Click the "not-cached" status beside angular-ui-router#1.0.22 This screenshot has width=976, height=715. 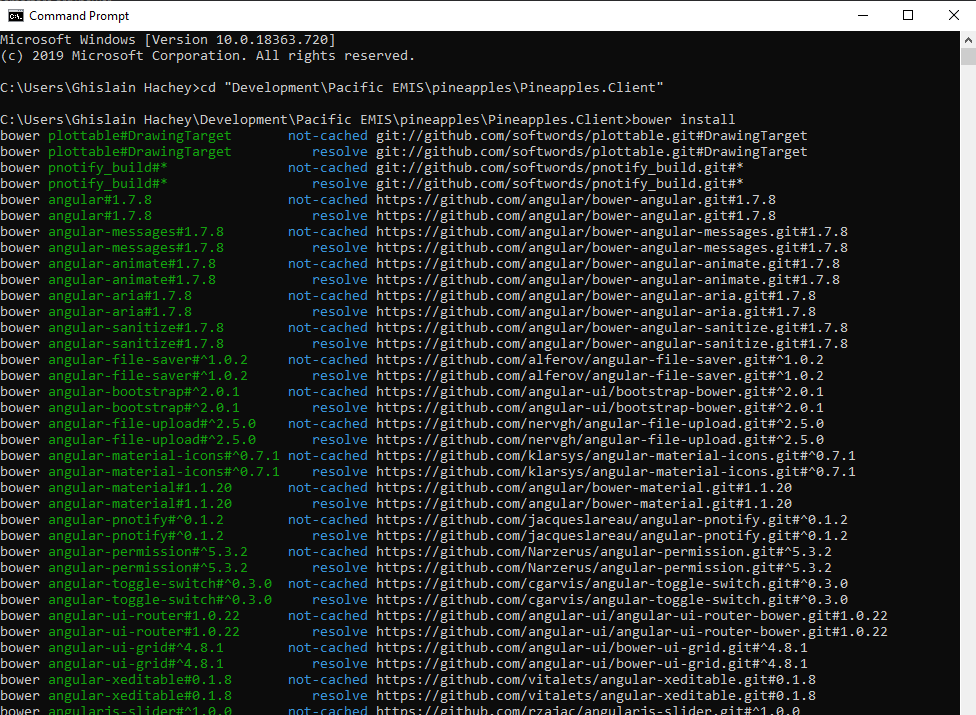328,616
